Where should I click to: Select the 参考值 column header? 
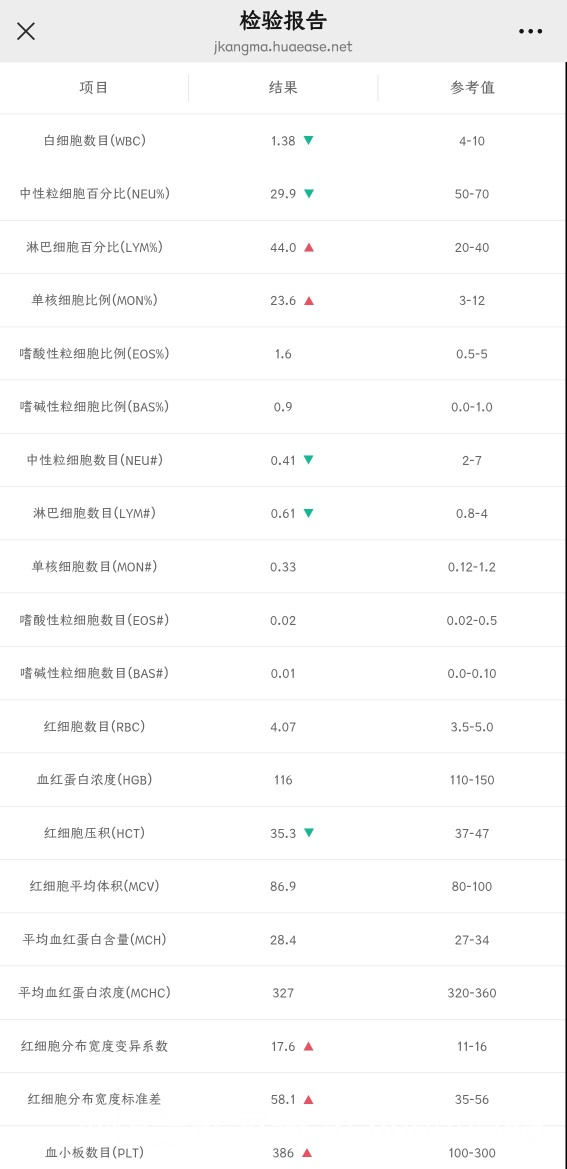(472, 87)
